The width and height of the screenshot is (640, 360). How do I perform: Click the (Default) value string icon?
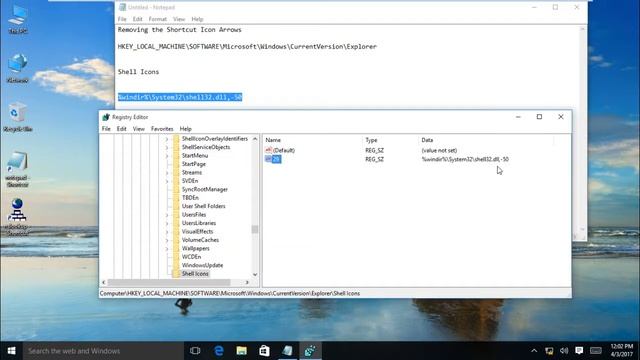click(268, 150)
